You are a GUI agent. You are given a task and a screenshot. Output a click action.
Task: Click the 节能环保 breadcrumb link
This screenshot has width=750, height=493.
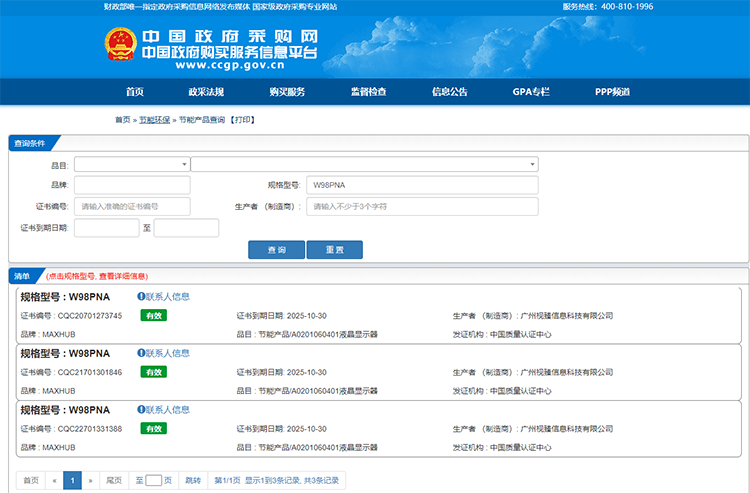click(x=154, y=120)
